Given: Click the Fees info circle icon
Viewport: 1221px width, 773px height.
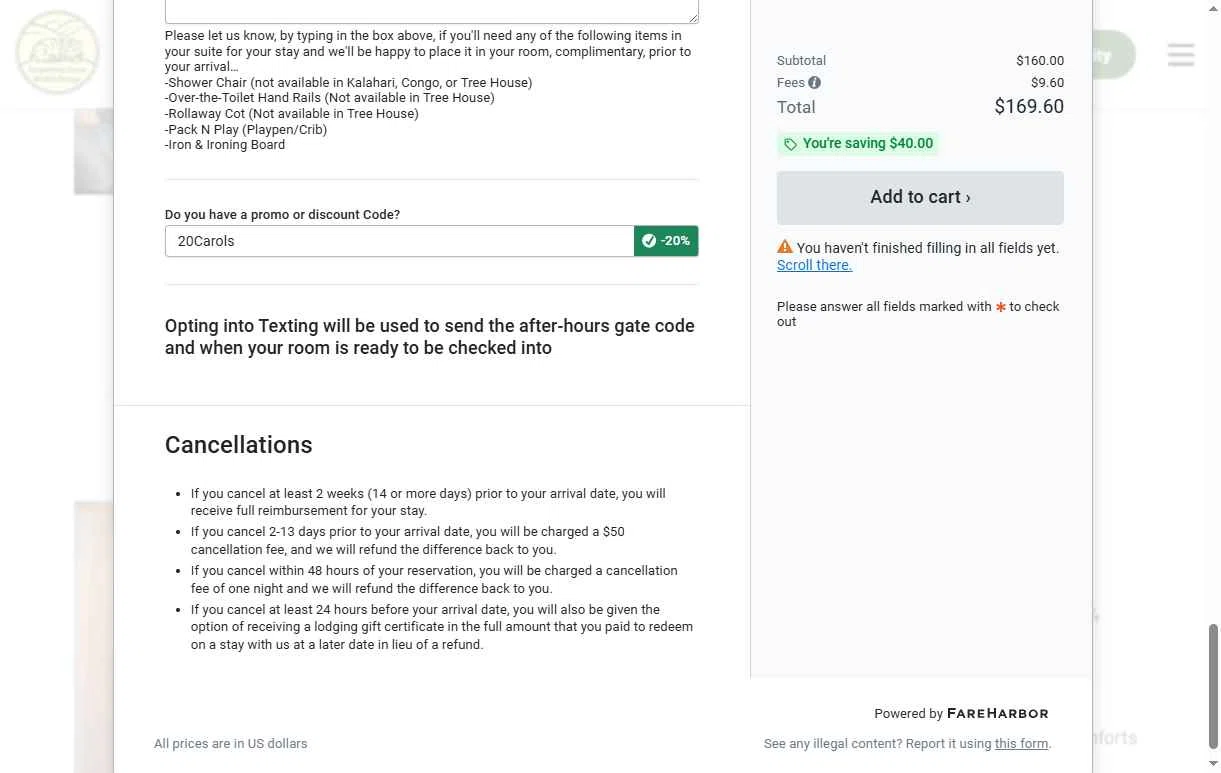Looking at the screenshot, I should pos(814,83).
